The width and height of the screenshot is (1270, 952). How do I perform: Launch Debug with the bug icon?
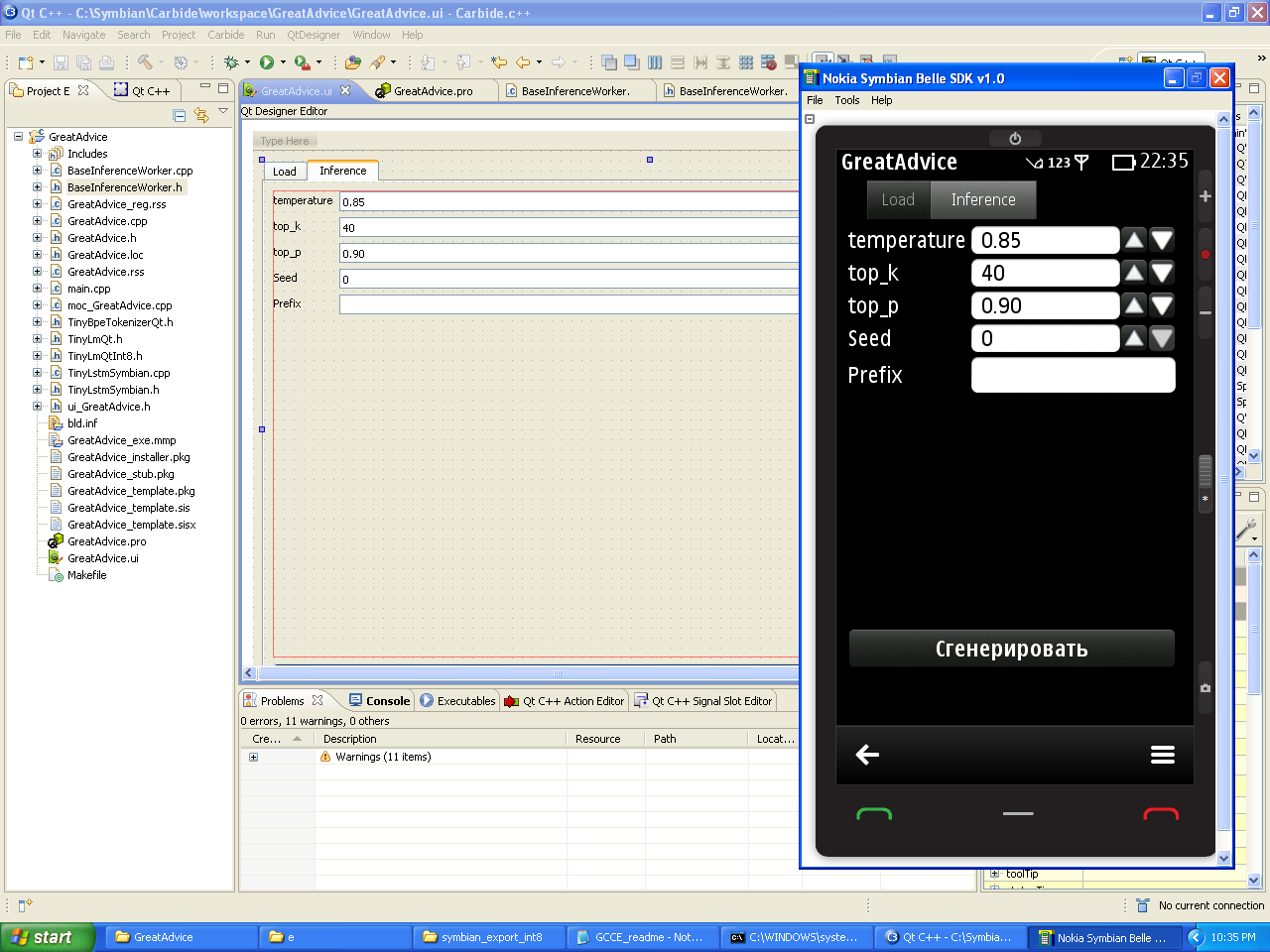pyautogui.click(x=231, y=62)
